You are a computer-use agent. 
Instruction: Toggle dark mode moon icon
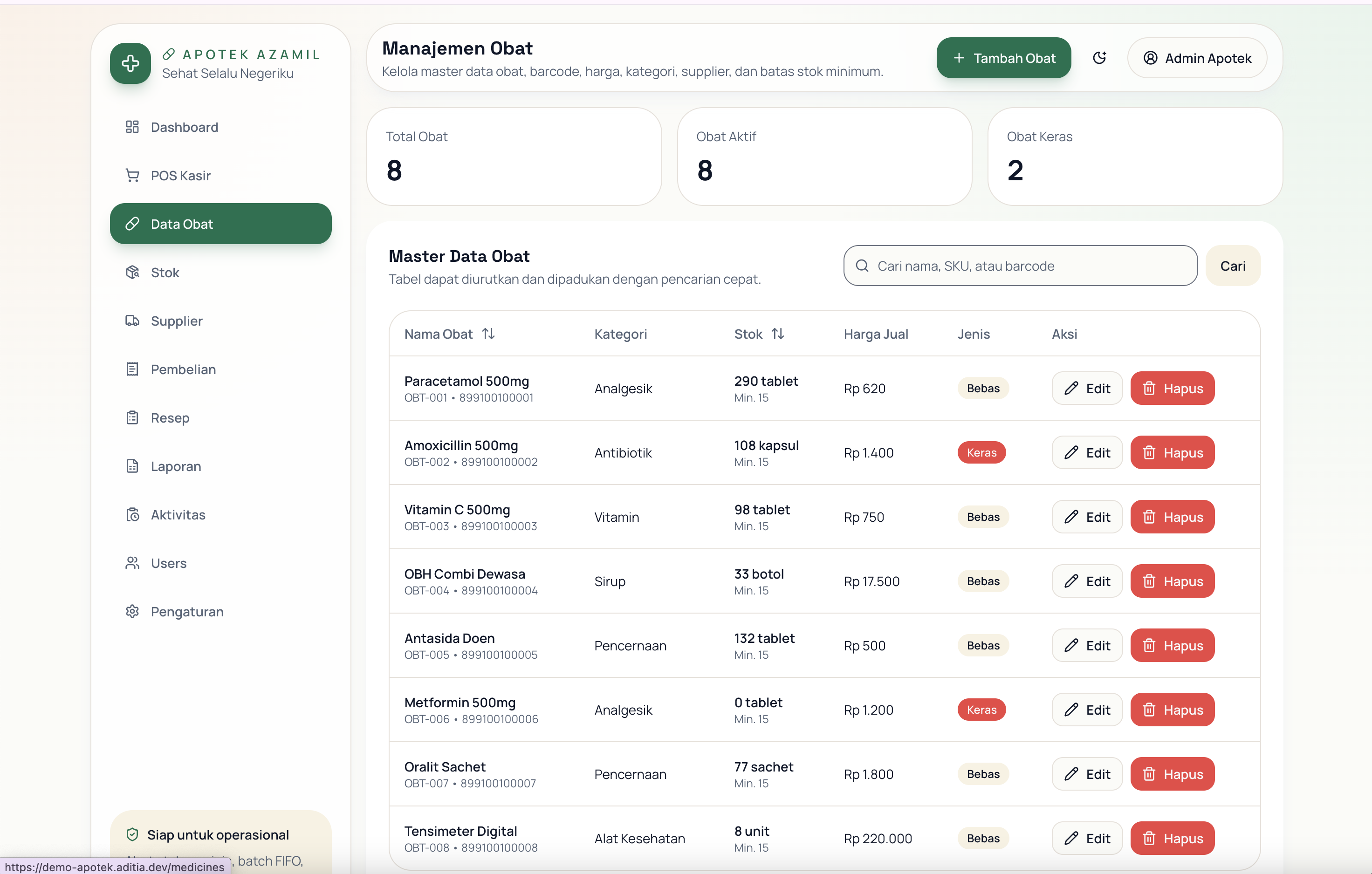click(x=1099, y=58)
